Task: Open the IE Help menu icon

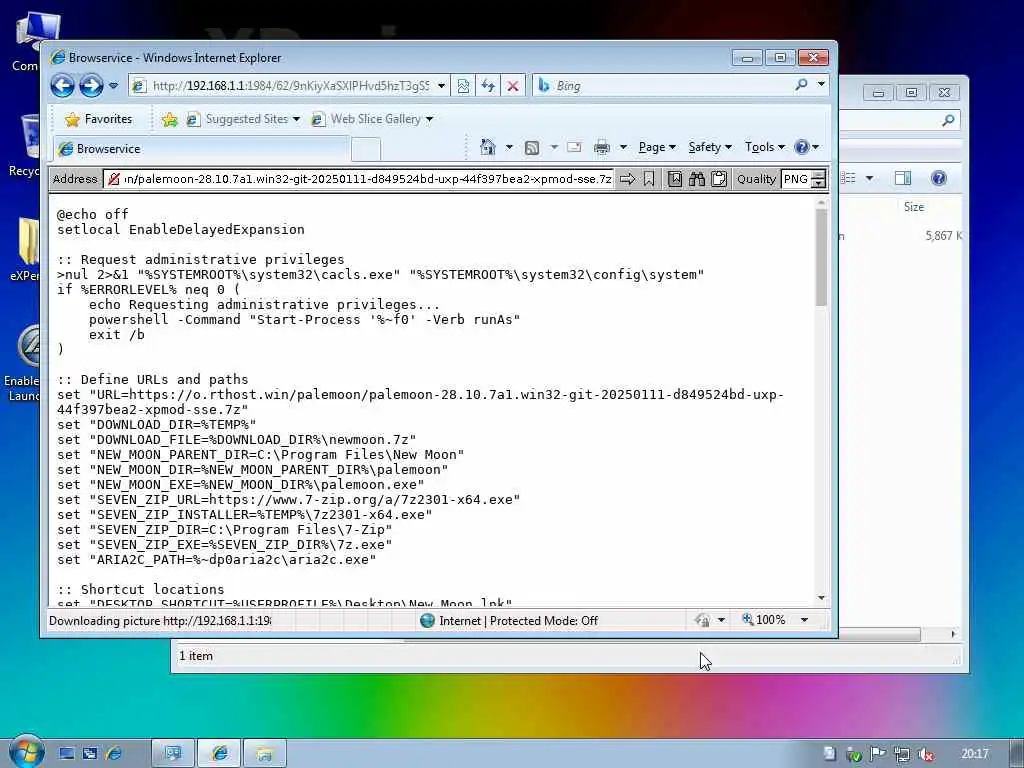Action: pos(807,147)
